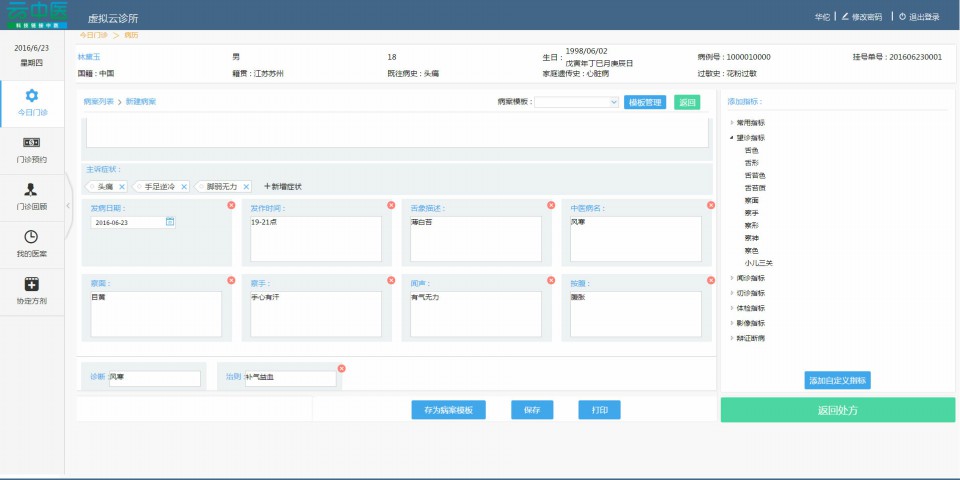960x480 pixels.
Task: Click the 门诊回顾 person icon
Action: pos(32,190)
